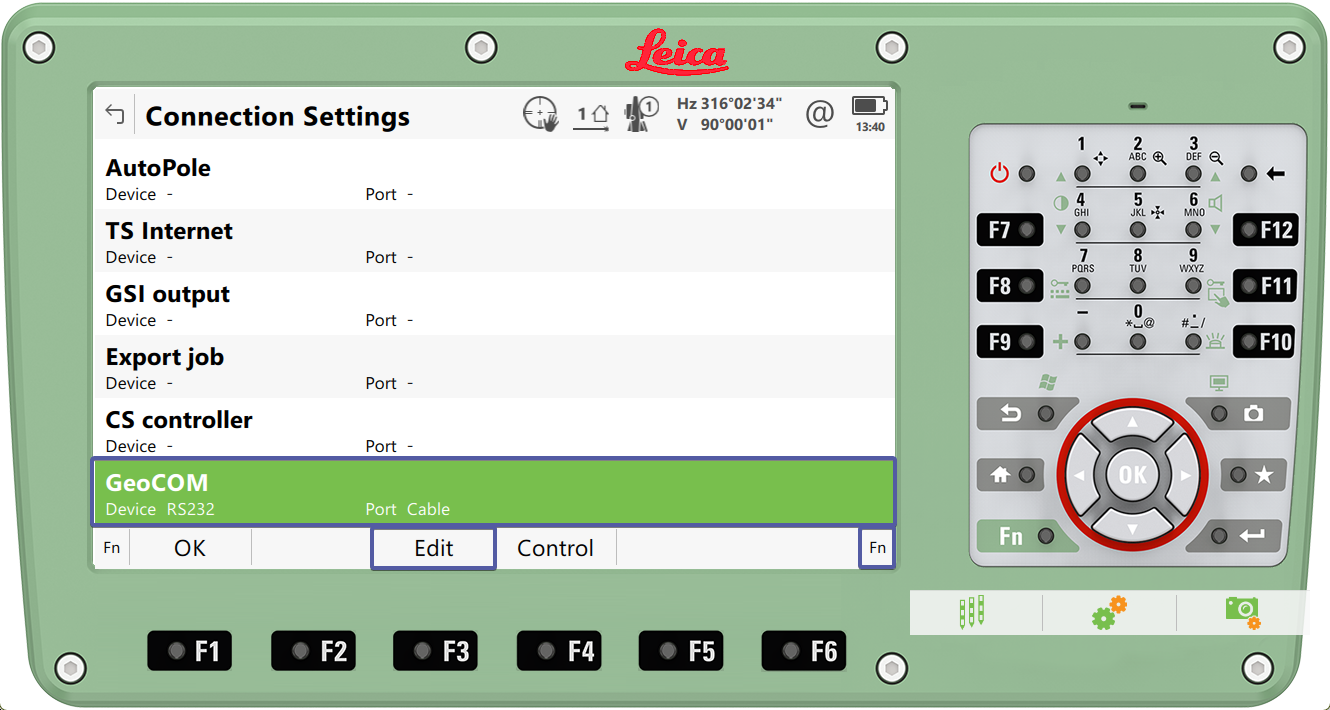Open the aiming target icon in status bar
This screenshot has width=1330, height=710.
(540, 114)
